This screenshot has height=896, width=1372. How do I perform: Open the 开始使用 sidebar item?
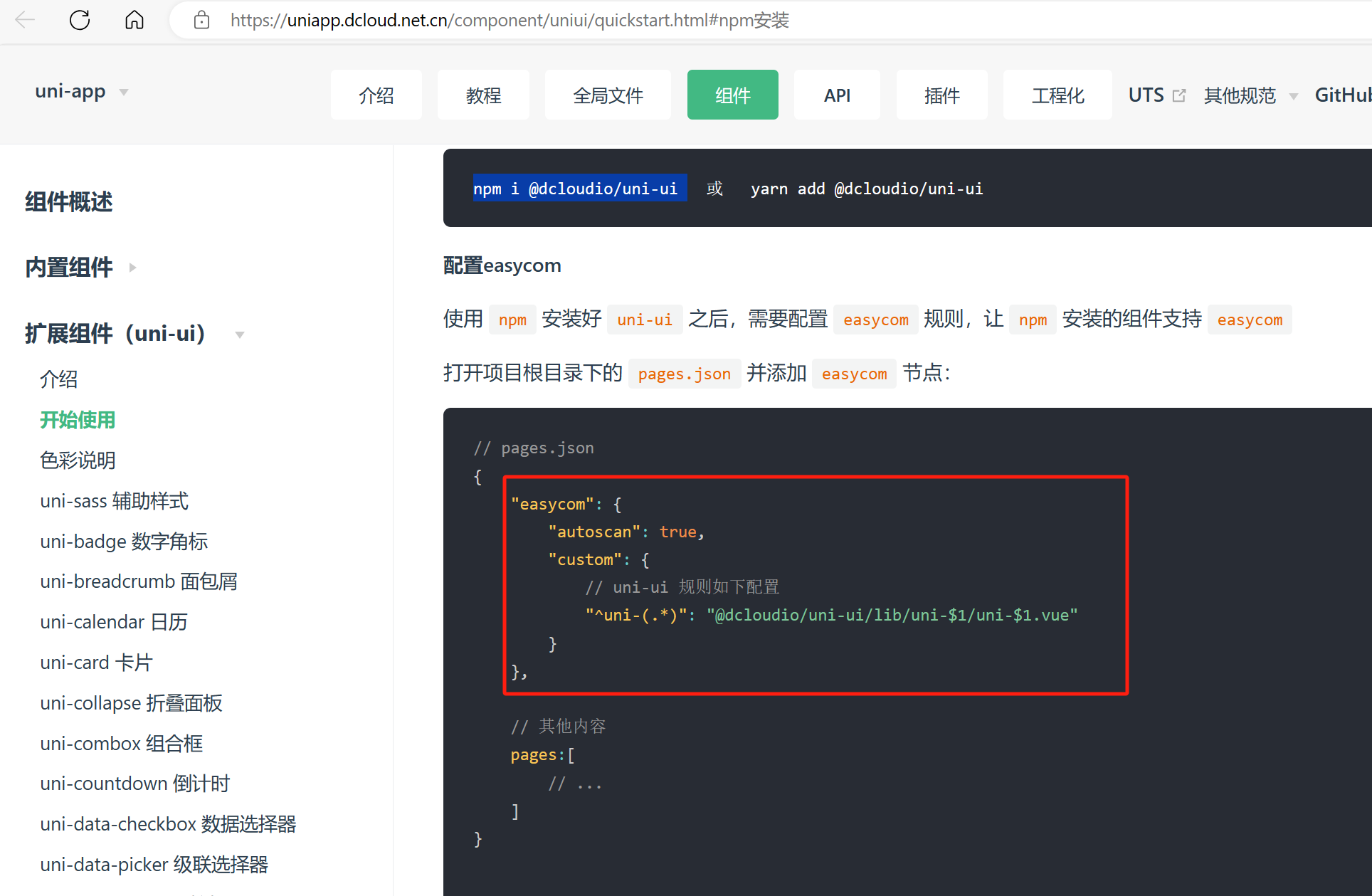(78, 420)
